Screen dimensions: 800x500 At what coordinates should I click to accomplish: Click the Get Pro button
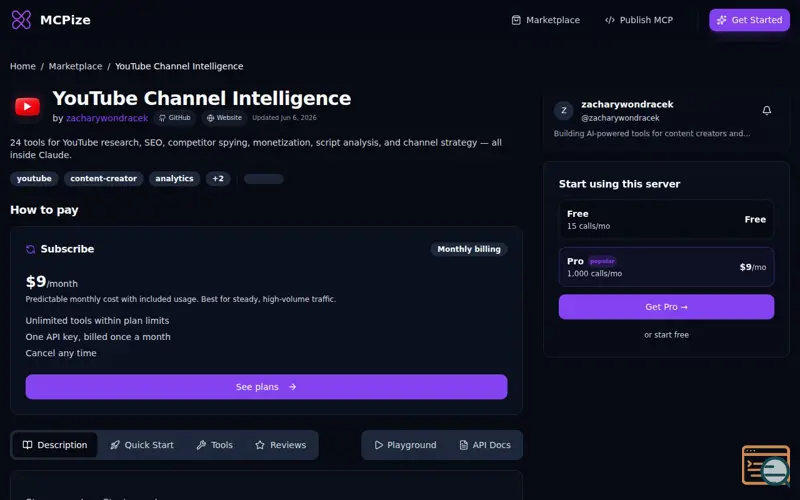click(666, 307)
